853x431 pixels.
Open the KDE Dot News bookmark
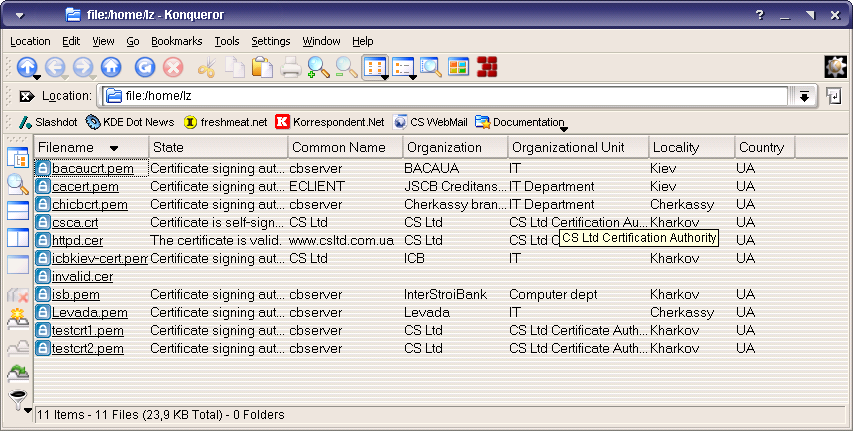pyautogui.click(x=130, y=122)
